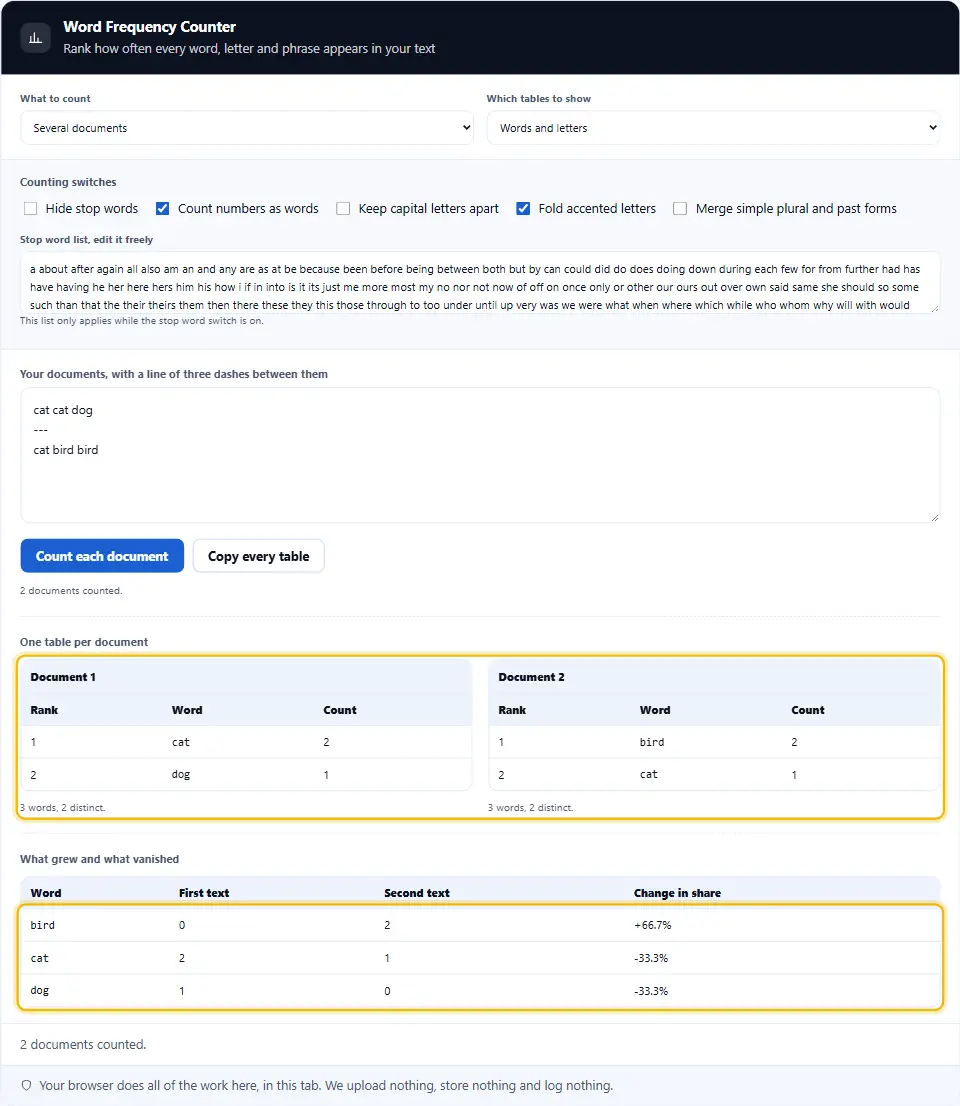Image resolution: width=960 pixels, height=1106 pixels.
Task: Click the bar chart logo icon in the header
Action: click(x=35, y=38)
